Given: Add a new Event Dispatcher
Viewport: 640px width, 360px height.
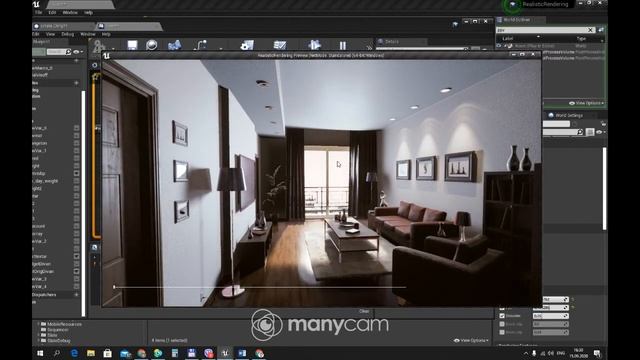Looking at the screenshot, I should pos(76,294).
